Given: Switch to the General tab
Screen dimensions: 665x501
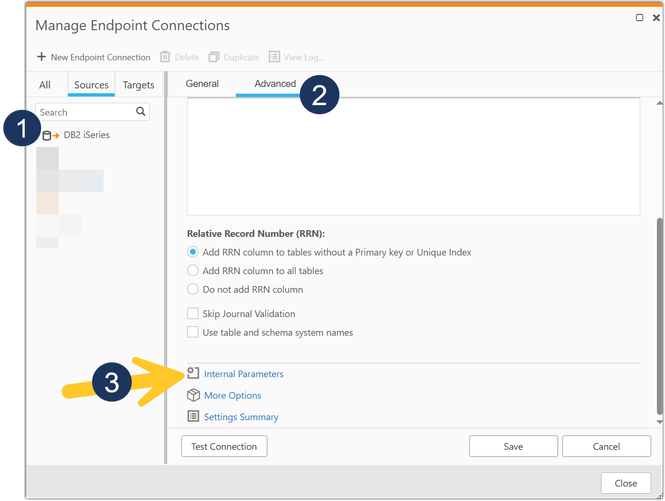Looking at the screenshot, I should click(x=202, y=84).
